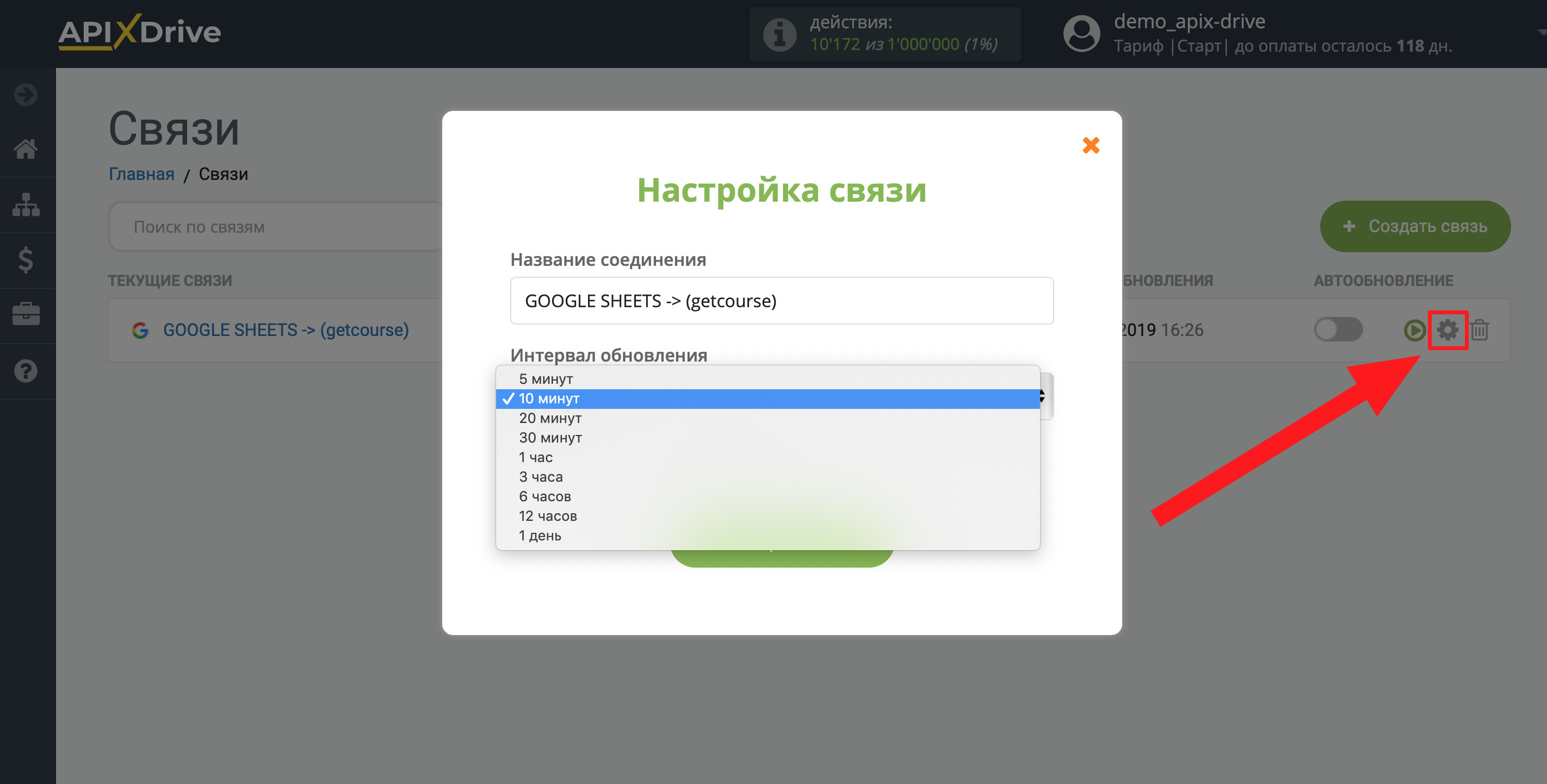This screenshot has width=1547, height=784.
Task: Open the Главная breadcrumb link
Action: coord(140,174)
